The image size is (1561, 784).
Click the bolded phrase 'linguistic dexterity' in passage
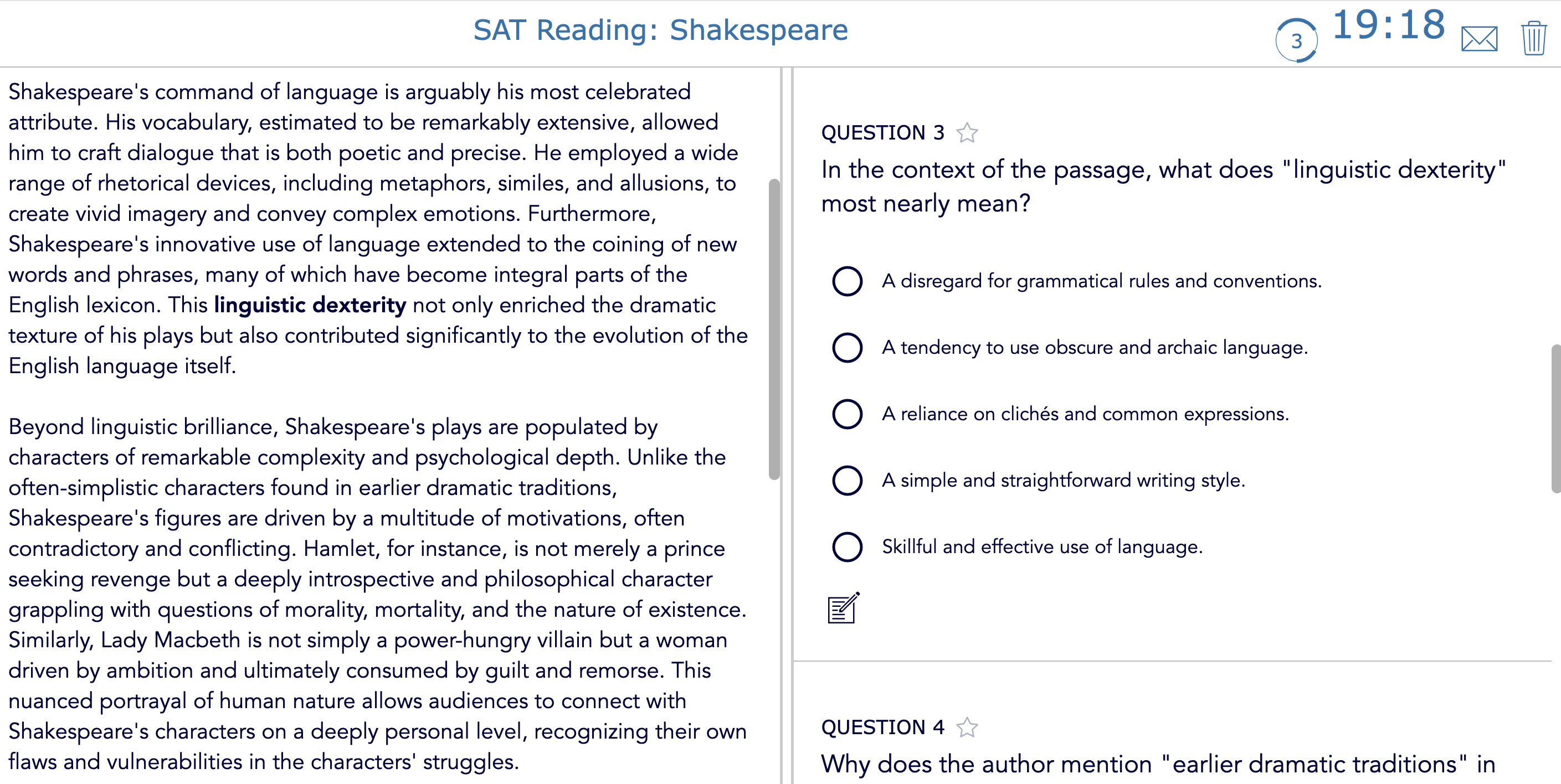click(310, 305)
